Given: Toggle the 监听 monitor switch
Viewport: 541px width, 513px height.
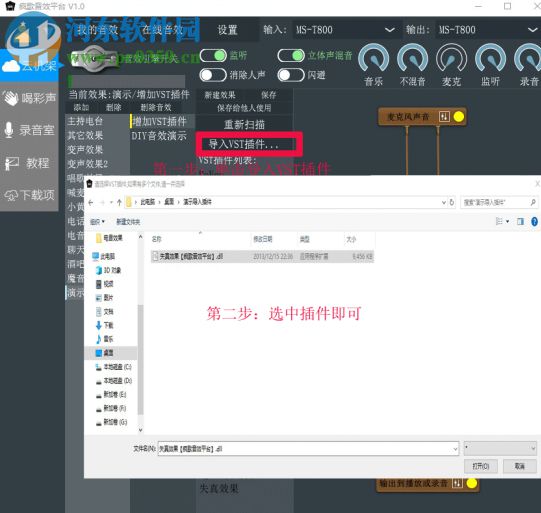Looking at the screenshot, I should (213, 56).
